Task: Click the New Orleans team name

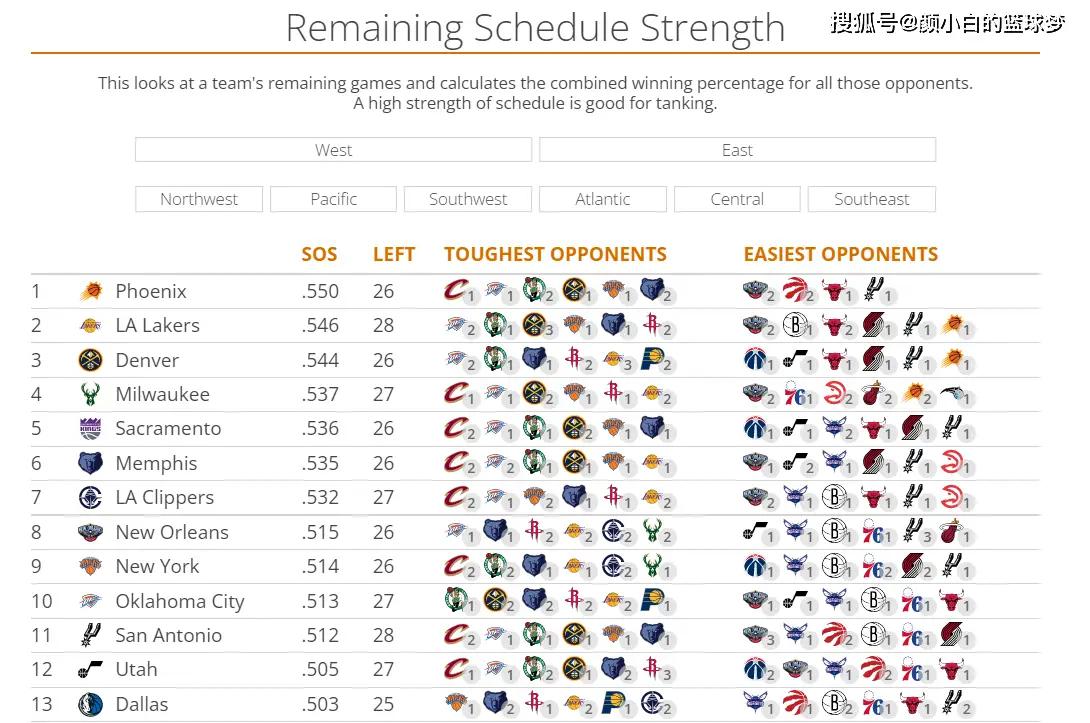Action: [172, 533]
